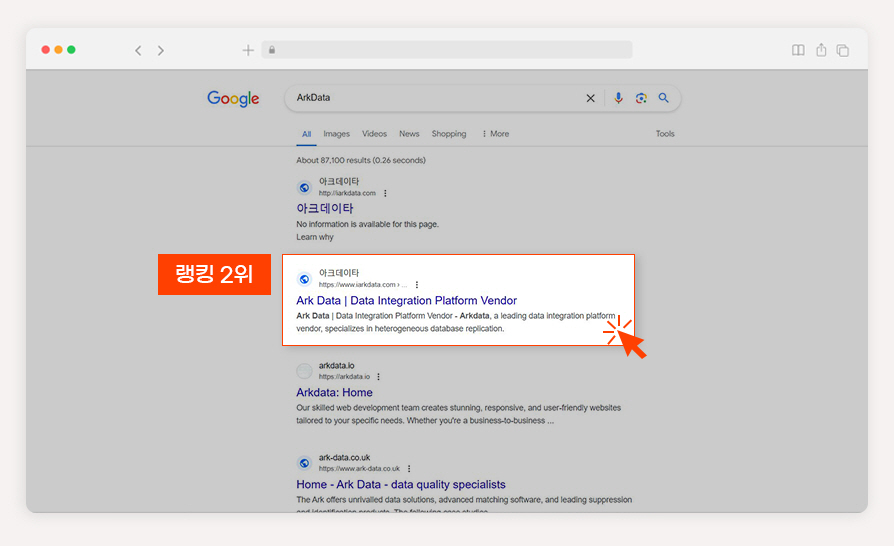
Task: Go back with the browser back arrow
Action: click(138, 51)
